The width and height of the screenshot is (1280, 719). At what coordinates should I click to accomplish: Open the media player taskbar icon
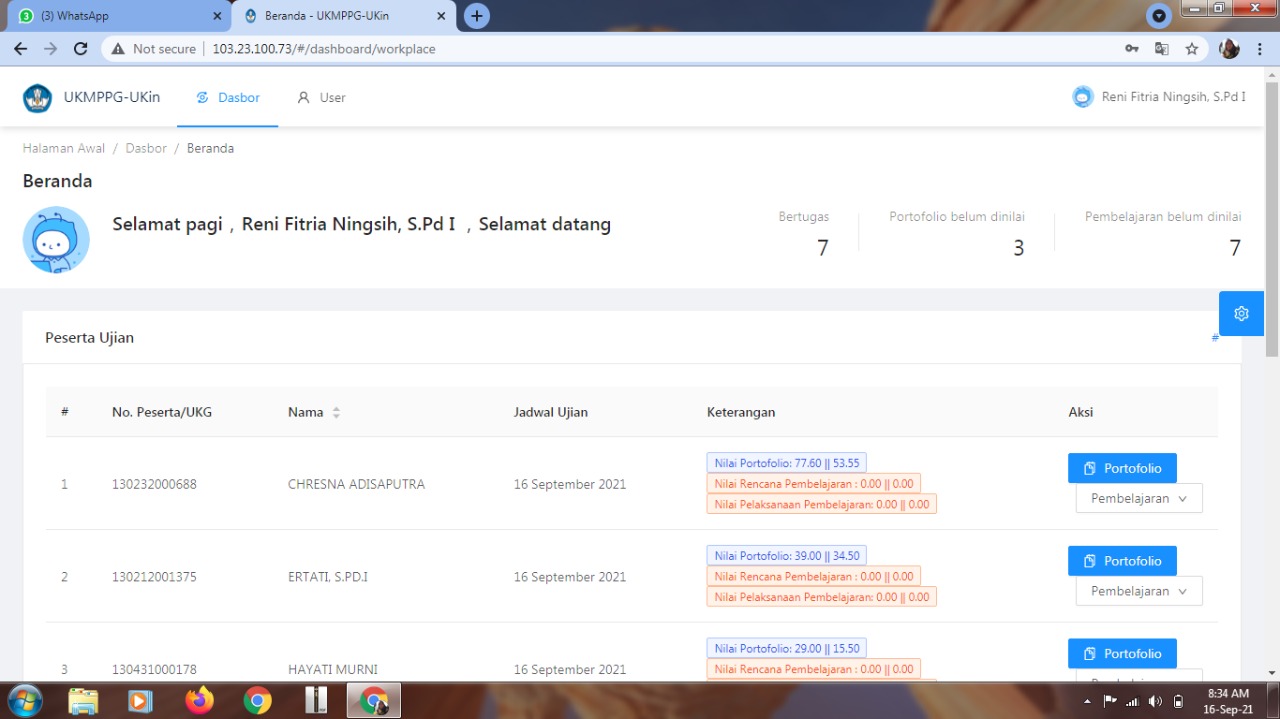[141, 701]
